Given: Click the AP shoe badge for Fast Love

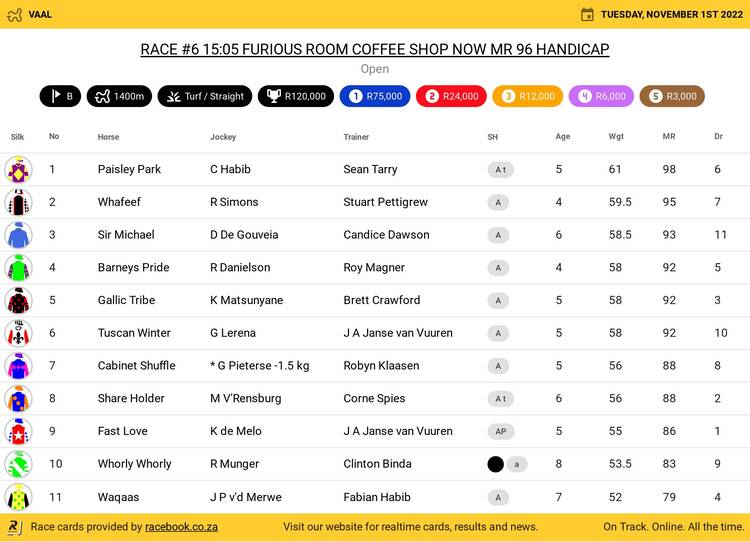Looking at the screenshot, I should click(x=501, y=431).
